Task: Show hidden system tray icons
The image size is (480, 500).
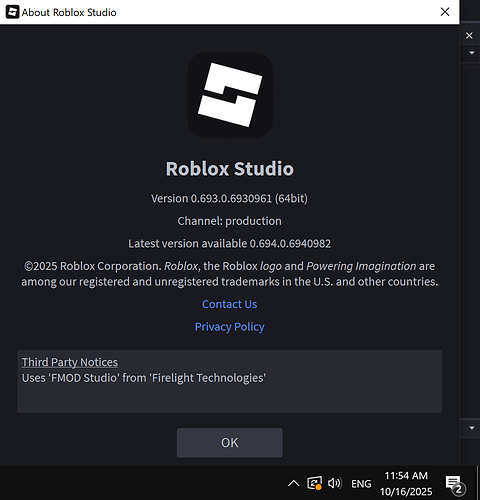Action: point(293,483)
